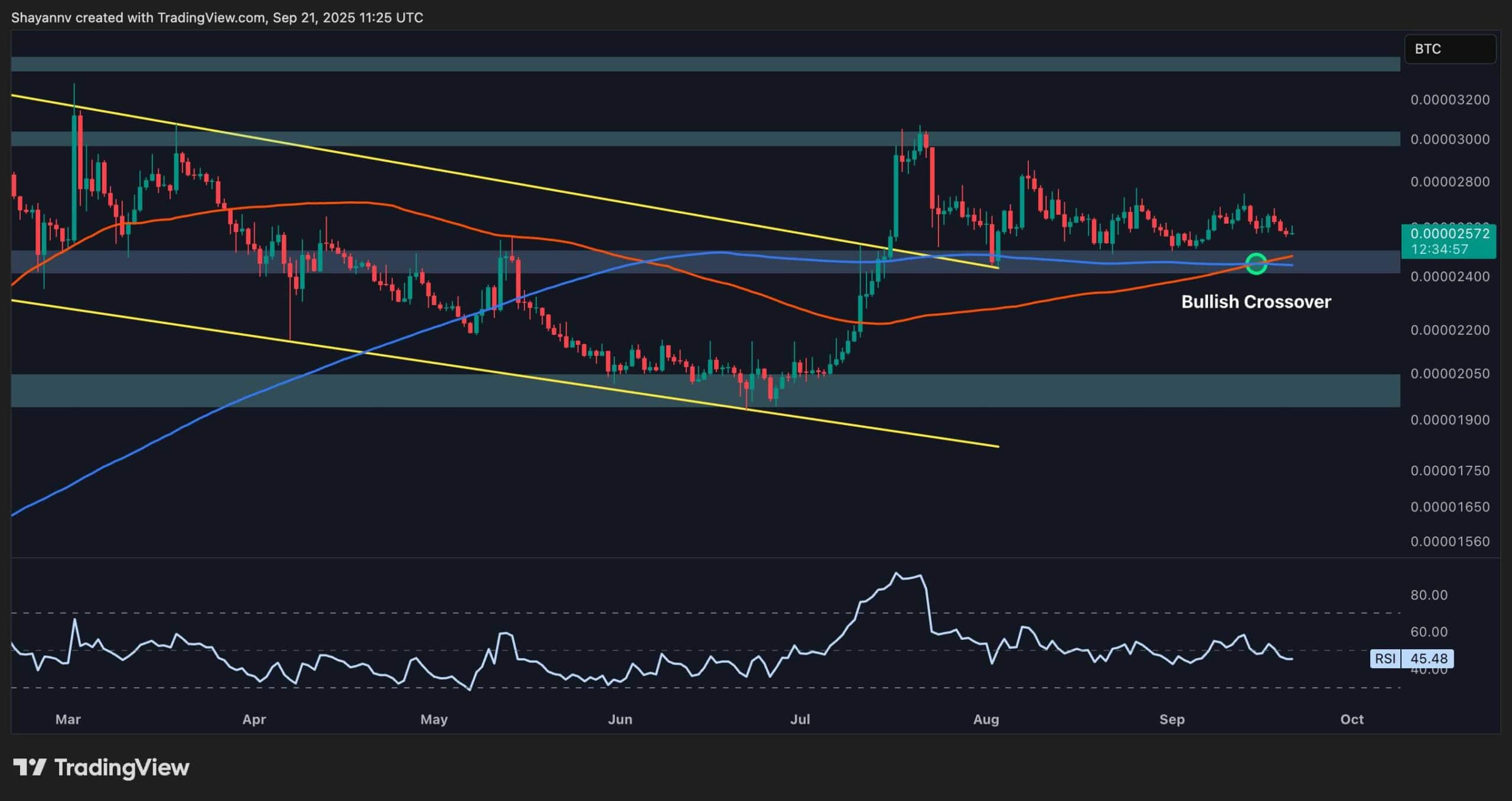Click the TradingView logo icon

coord(30,767)
